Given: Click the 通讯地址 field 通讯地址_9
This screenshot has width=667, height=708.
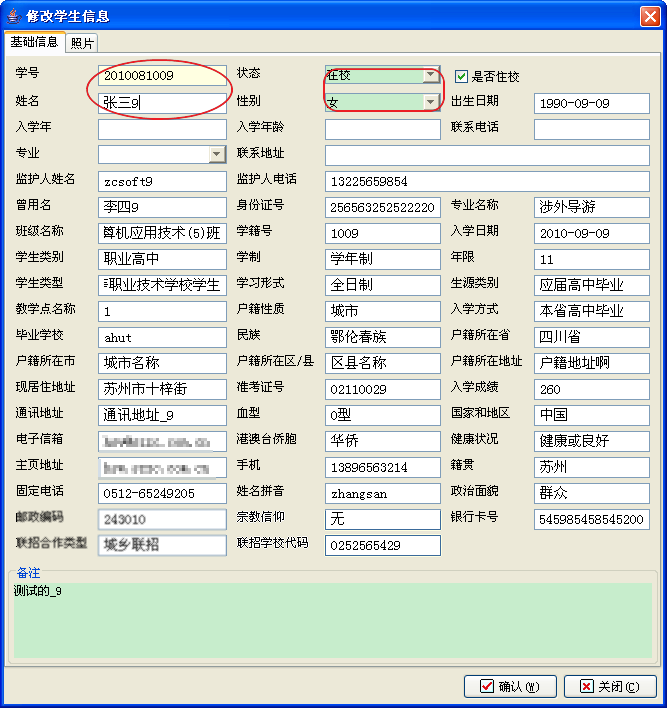Looking at the screenshot, I should click(x=162, y=415).
